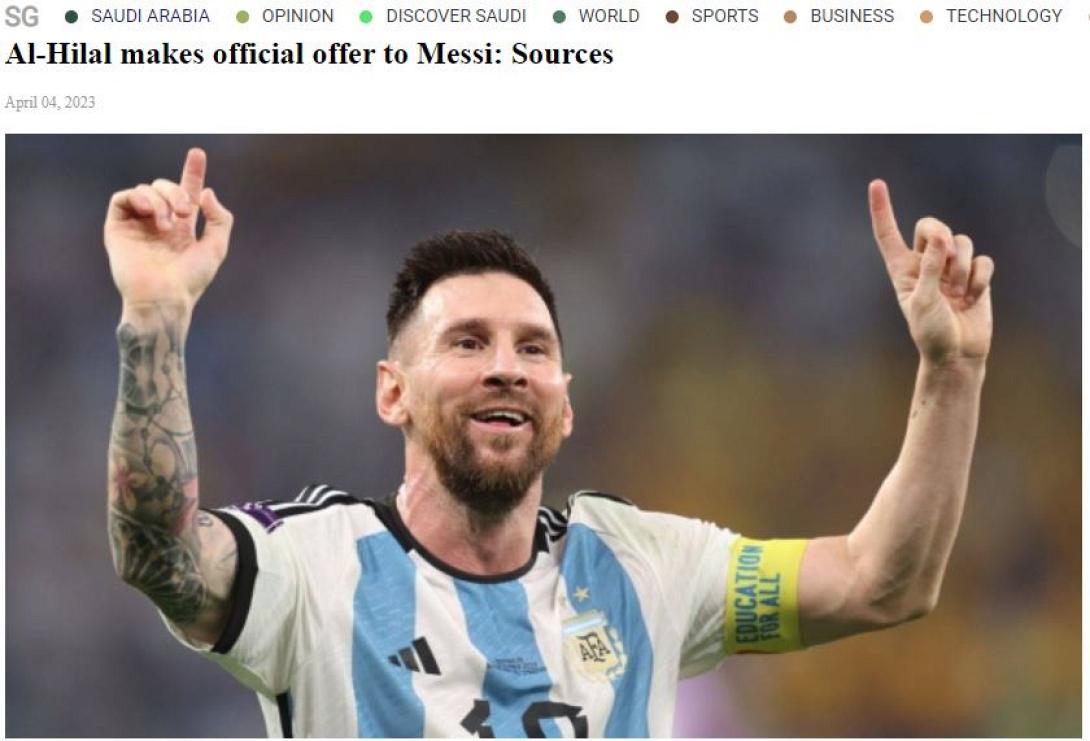Image resolution: width=1090 pixels, height=741 pixels.
Task: Click the tan dot beside Business
Action: [790, 17]
